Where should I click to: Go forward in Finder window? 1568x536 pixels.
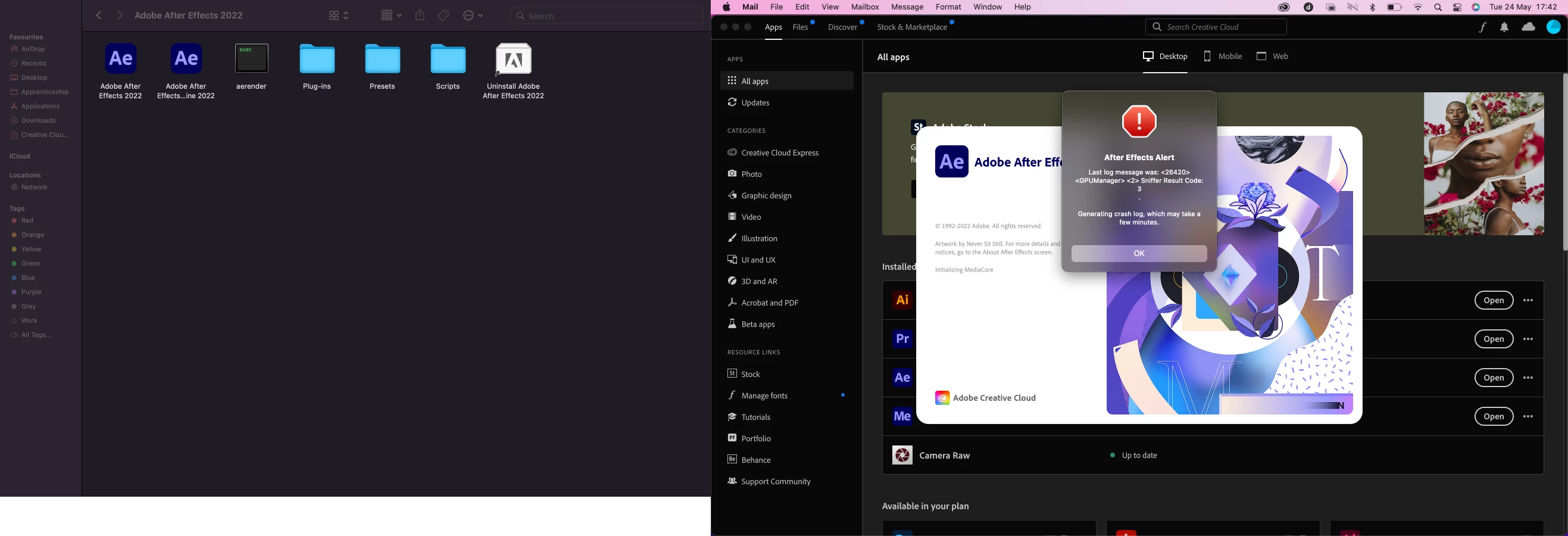pyautogui.click(x=119, y=15)
